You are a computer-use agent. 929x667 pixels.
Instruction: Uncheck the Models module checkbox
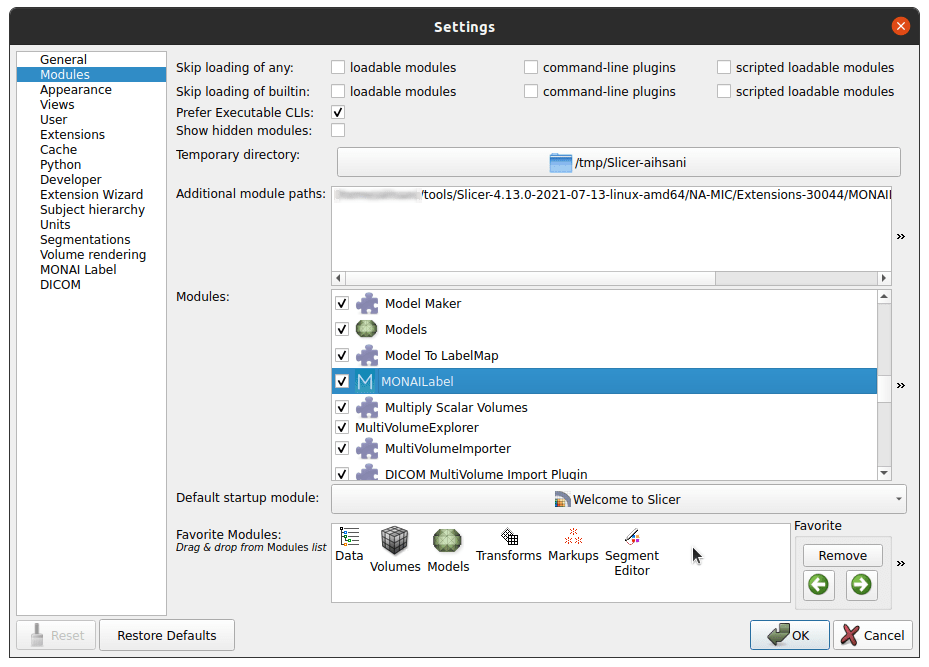[x=342, y=329]
